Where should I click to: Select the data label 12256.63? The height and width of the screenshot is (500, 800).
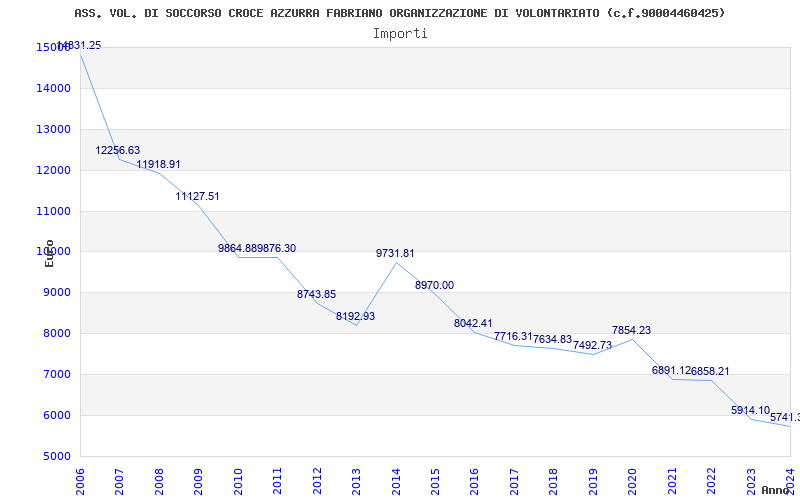point(117,151)
